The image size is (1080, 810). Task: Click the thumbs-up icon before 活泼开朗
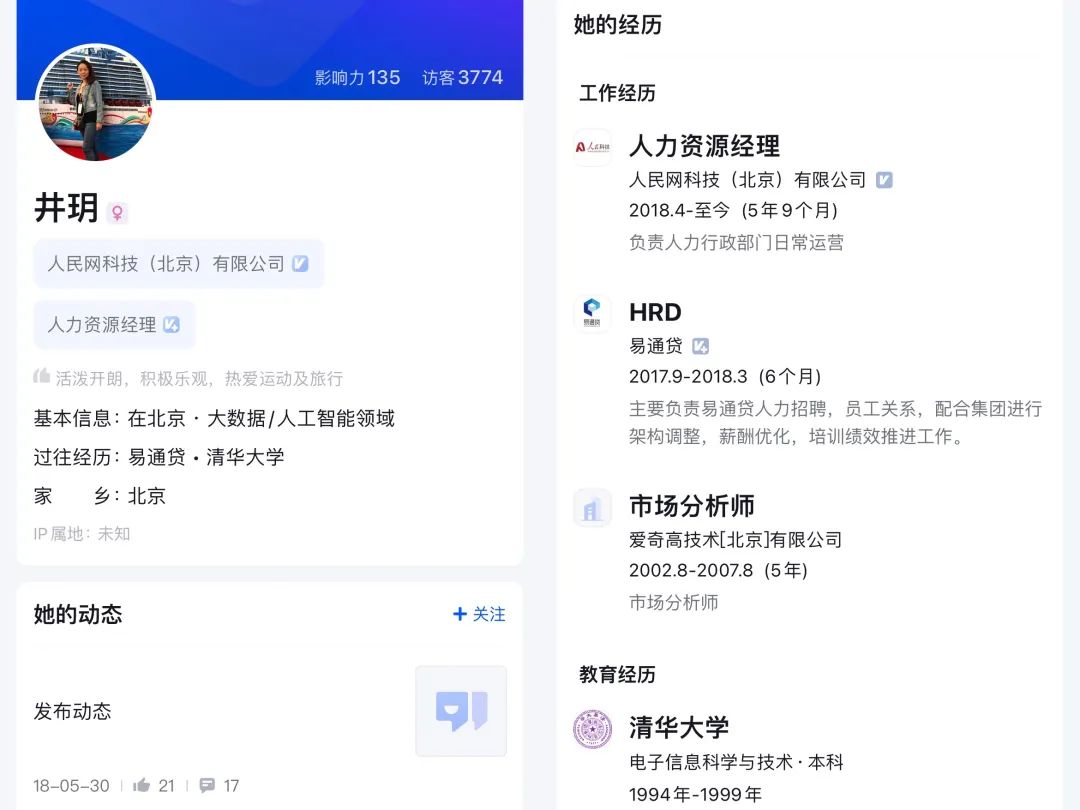pos(41,377)
